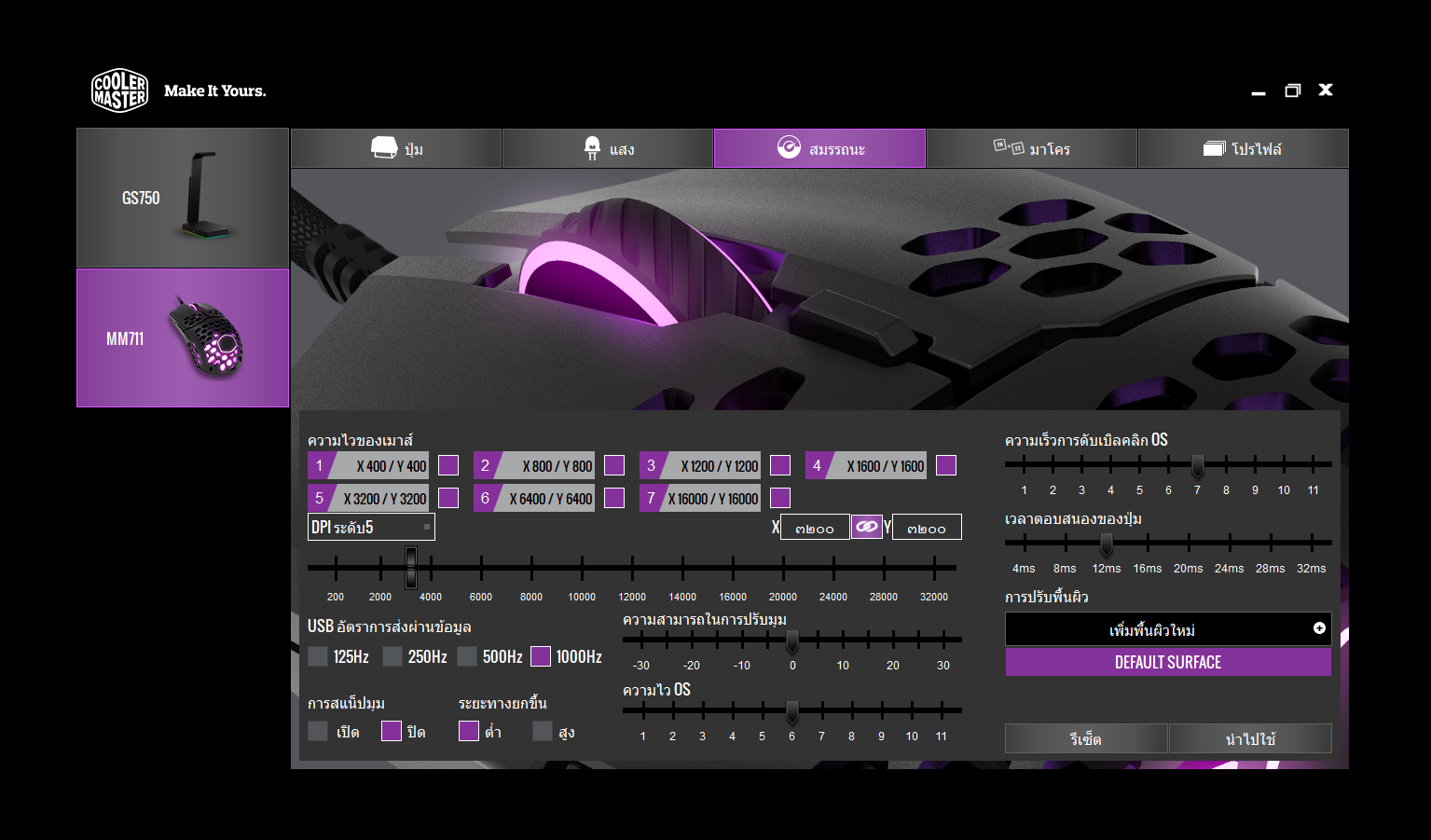Toggle checkbox for DPI level 4 (X1600/Y1600)
This screenshot has width=1431, height=840.
pyautogui.click(x=946, y=465)
